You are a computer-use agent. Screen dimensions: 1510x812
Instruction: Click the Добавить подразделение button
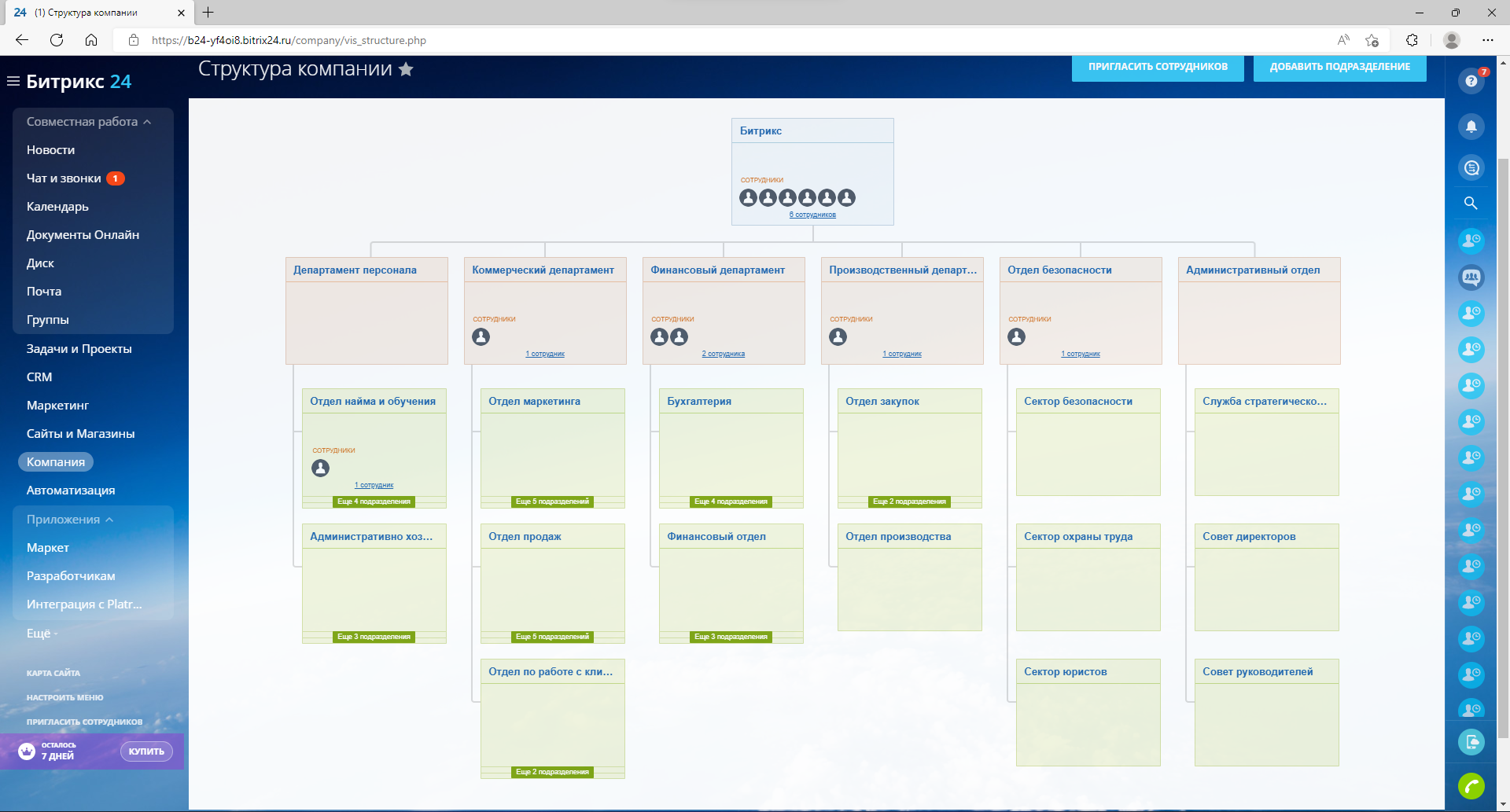click(1340, 67)
